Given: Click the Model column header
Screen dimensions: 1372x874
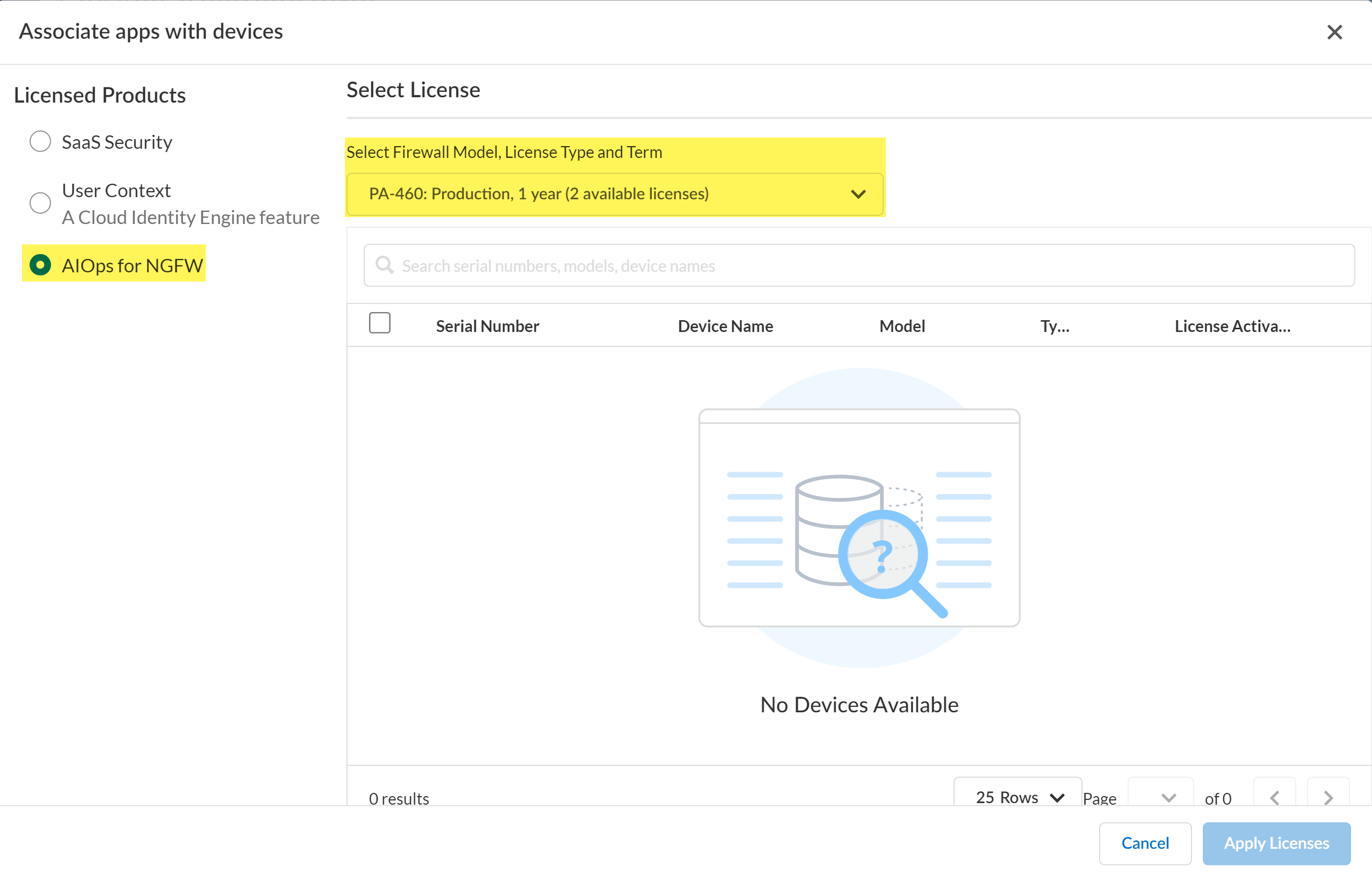Looking at the screenshot, I should pos(901,327).
